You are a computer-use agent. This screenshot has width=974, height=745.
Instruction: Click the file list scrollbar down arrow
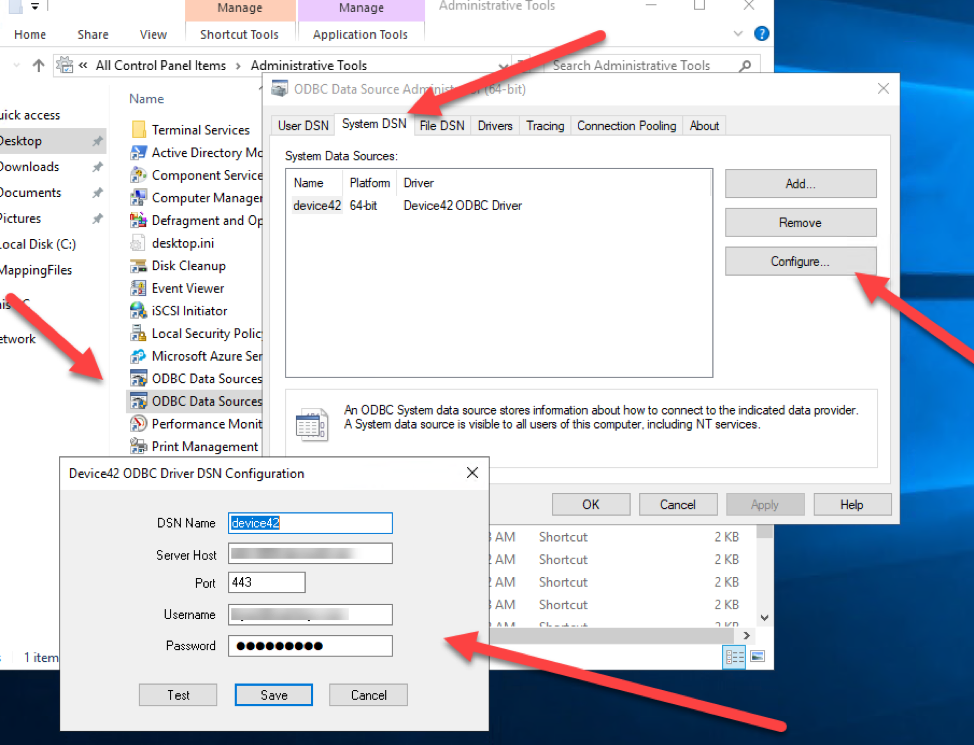pyautogui.click(x=765, y=619)
